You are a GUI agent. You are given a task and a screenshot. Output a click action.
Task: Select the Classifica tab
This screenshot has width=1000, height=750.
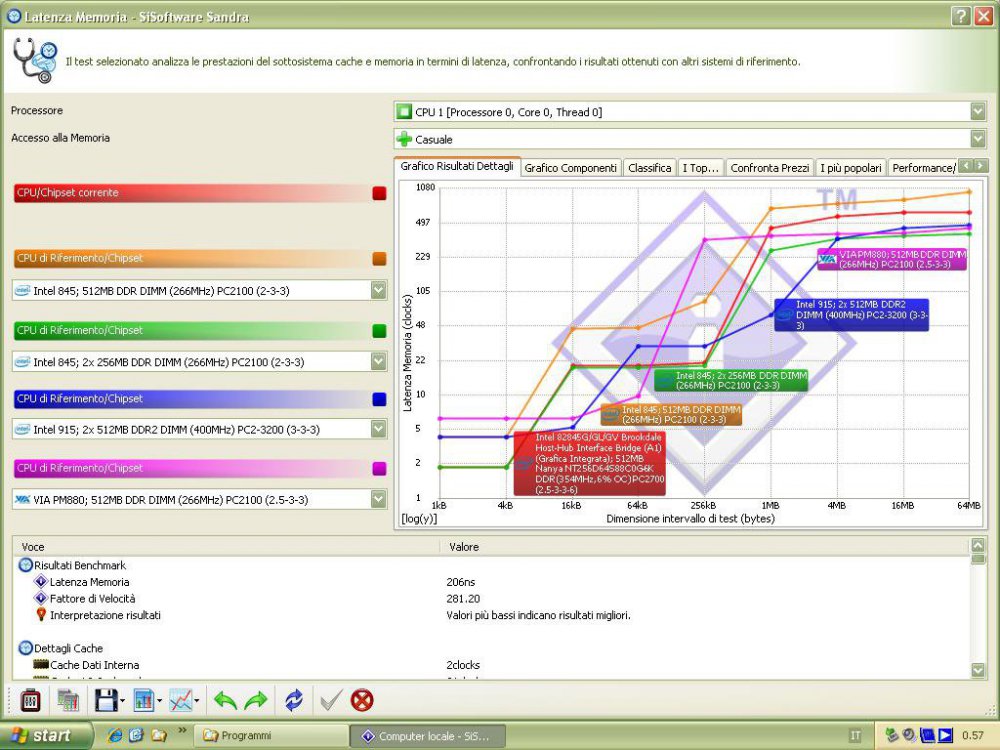click(649, 168)
